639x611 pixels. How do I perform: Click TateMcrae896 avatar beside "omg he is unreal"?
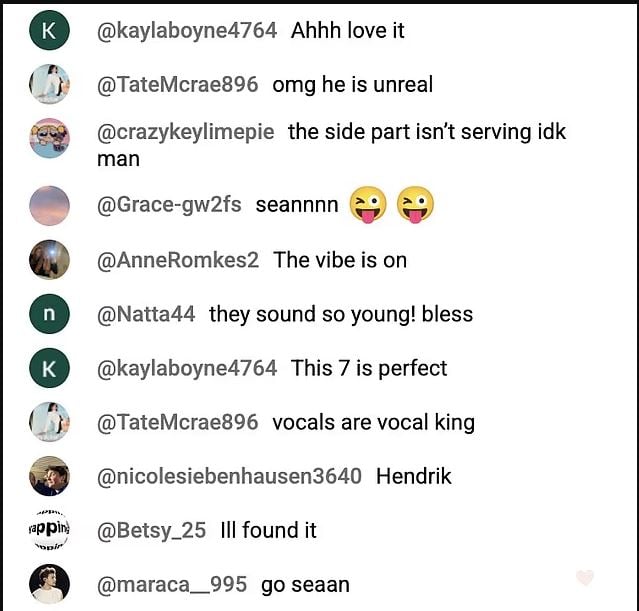49,85
